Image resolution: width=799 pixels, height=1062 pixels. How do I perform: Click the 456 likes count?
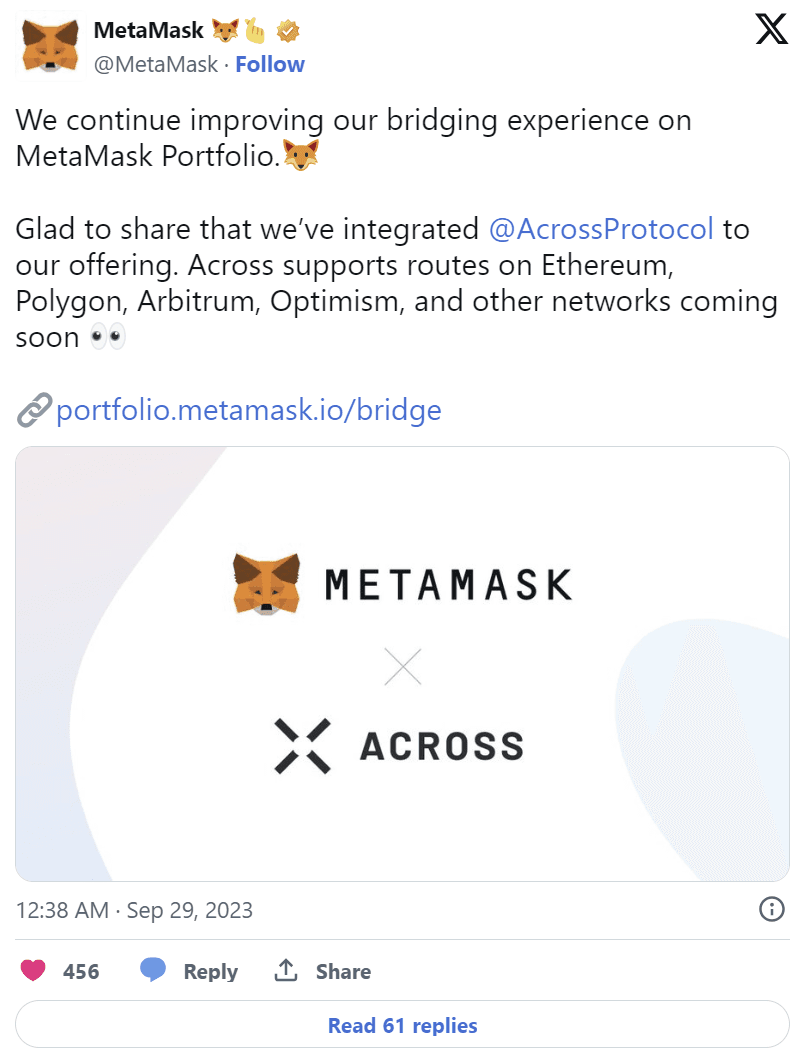(81, 972)
